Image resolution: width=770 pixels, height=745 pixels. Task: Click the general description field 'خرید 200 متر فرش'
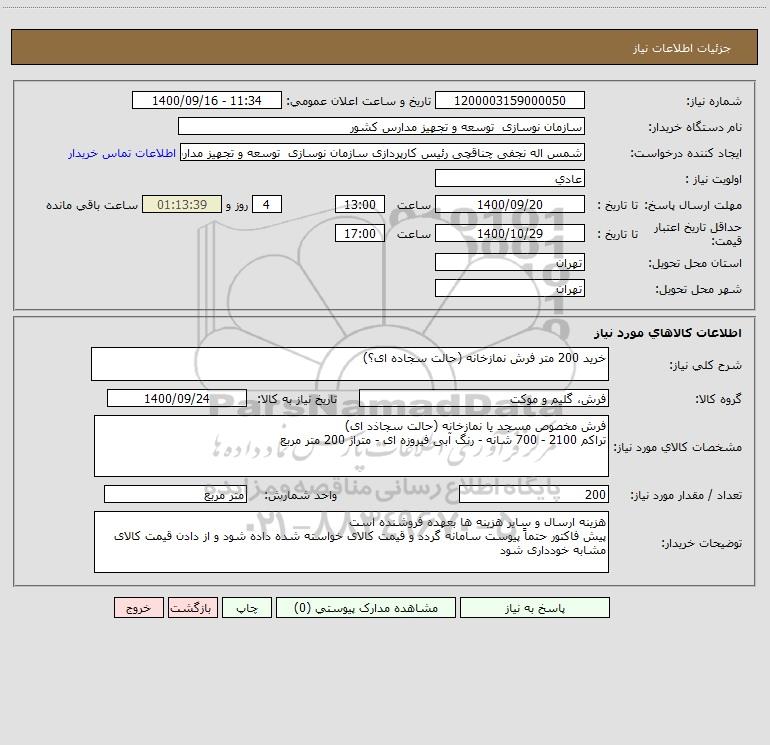tap(350, 364)
